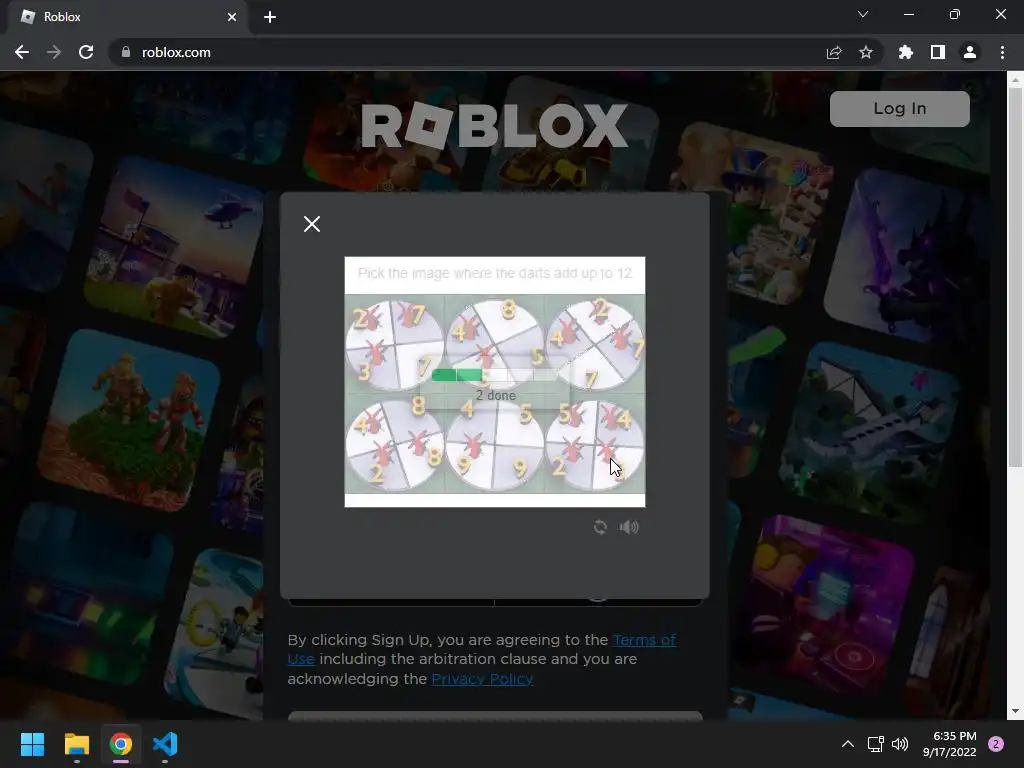The width and height of the screenshot is (1024, 768).
Task: Open Chrome three-dot menu
Action: point(1002,52)
